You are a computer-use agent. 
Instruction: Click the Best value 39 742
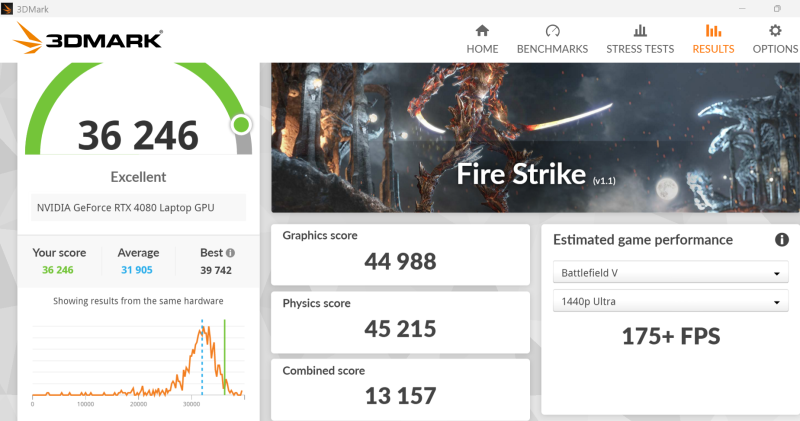pyautogui.click(x=216, y=270)
